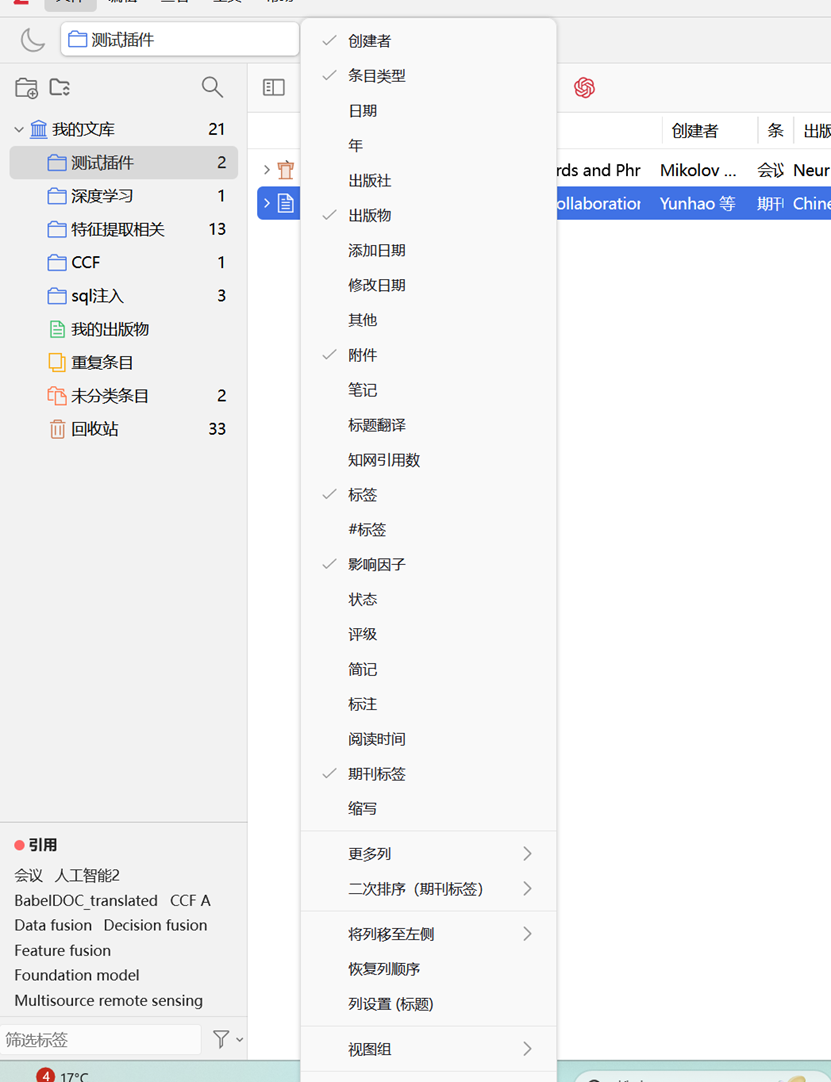Select the Foundation model tag

point(76,975)
